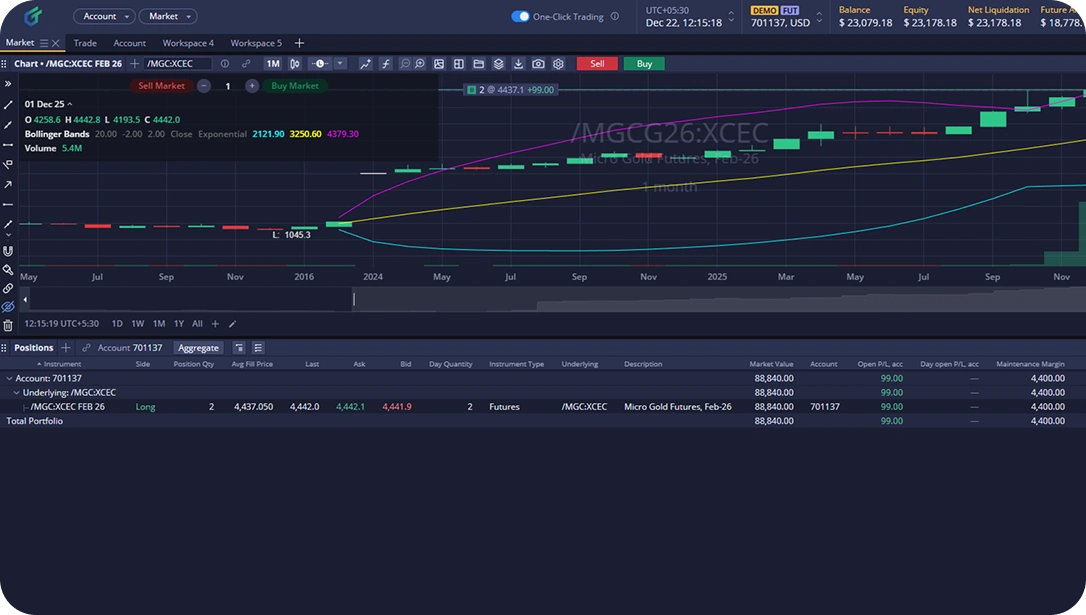Click the download icon in chart toolbar
The width and height of the screenshot is (1086, 615).
[518, 64]
